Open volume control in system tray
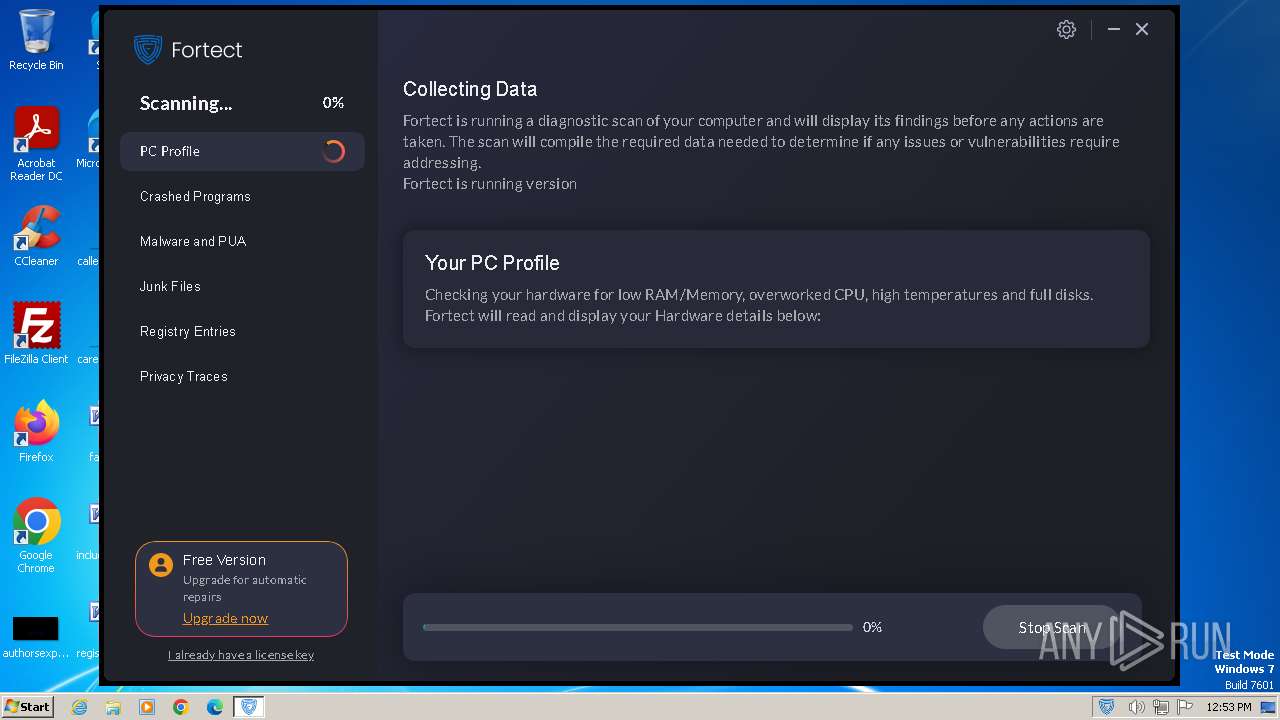Screen dimensions: 1280x720 point(1138,707)
